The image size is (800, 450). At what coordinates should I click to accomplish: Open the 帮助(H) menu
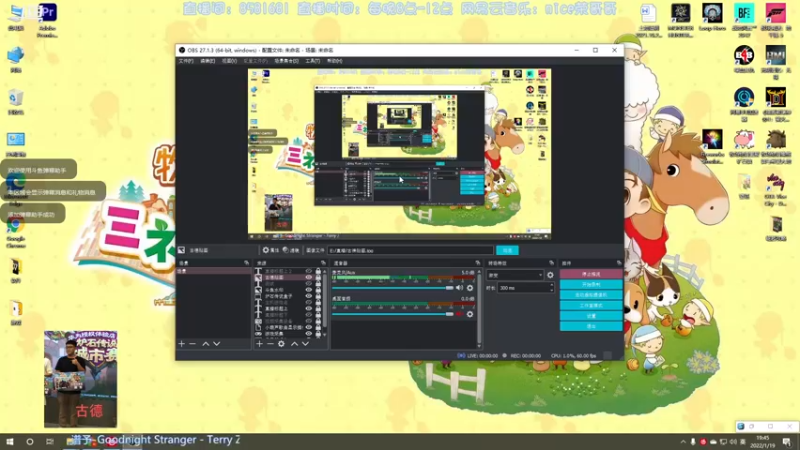point(334,61)
